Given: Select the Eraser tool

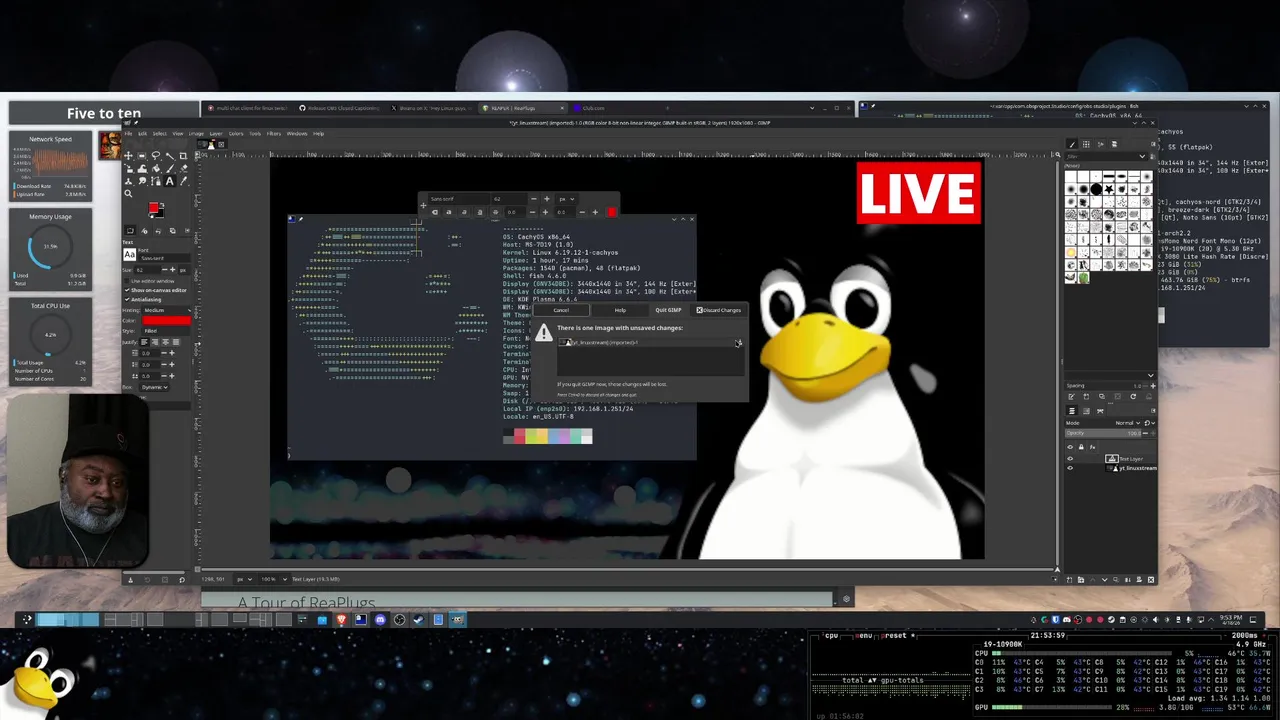Looking at the screenshot, I should pos(184,168).
